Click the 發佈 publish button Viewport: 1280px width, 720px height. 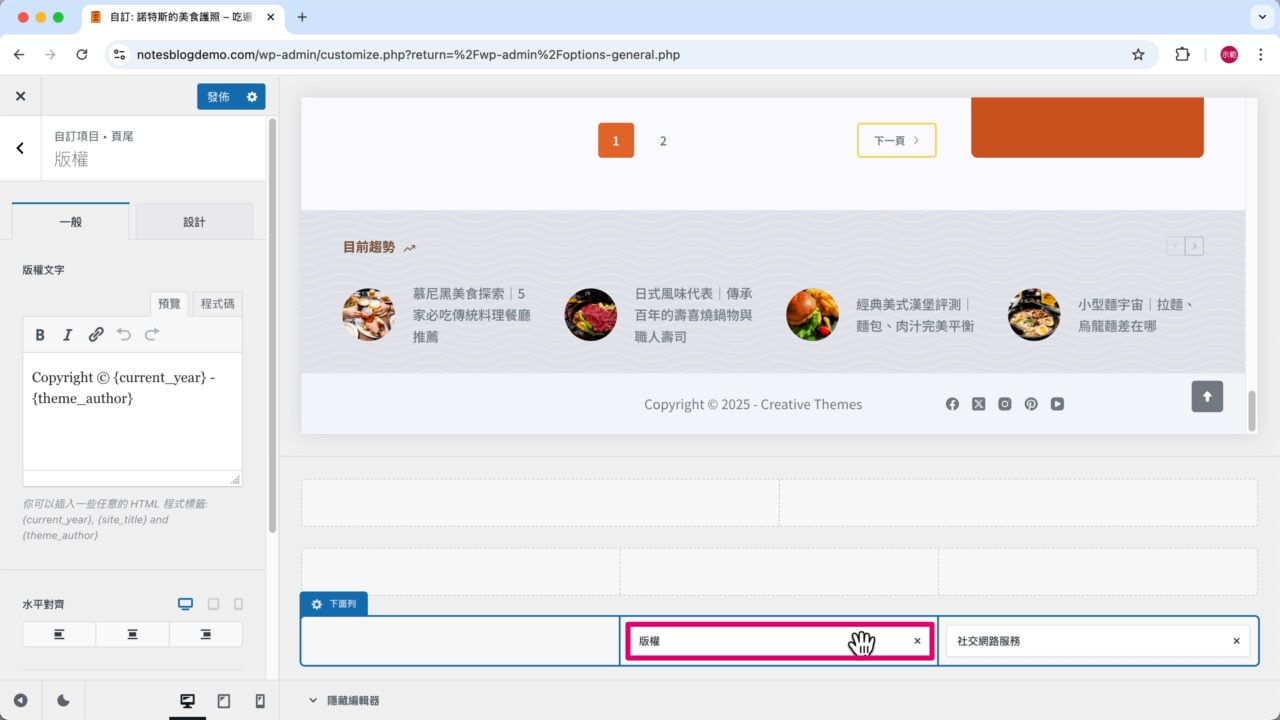tap(219, 96)
